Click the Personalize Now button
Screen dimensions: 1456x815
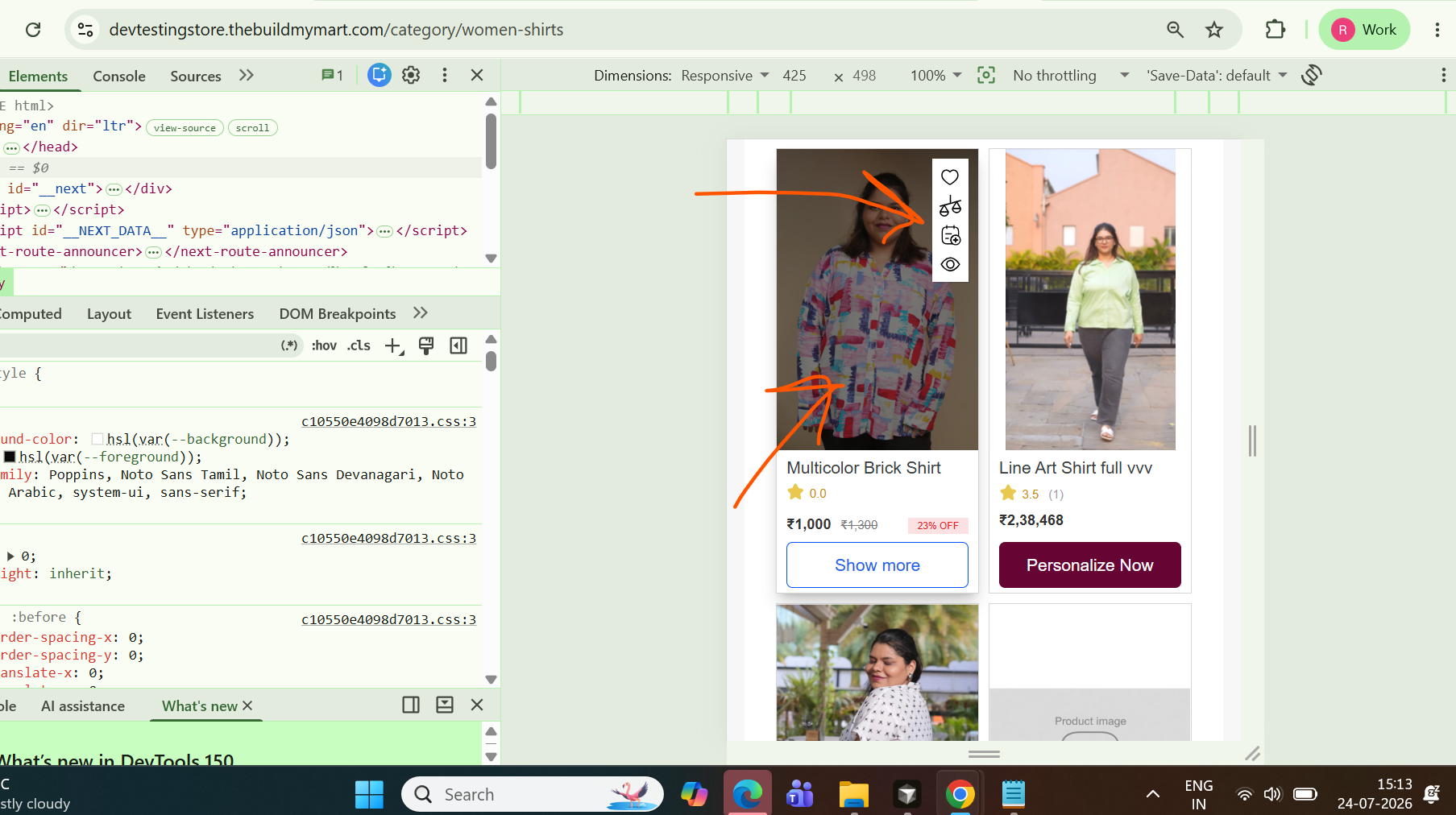tap(1090, 565)
